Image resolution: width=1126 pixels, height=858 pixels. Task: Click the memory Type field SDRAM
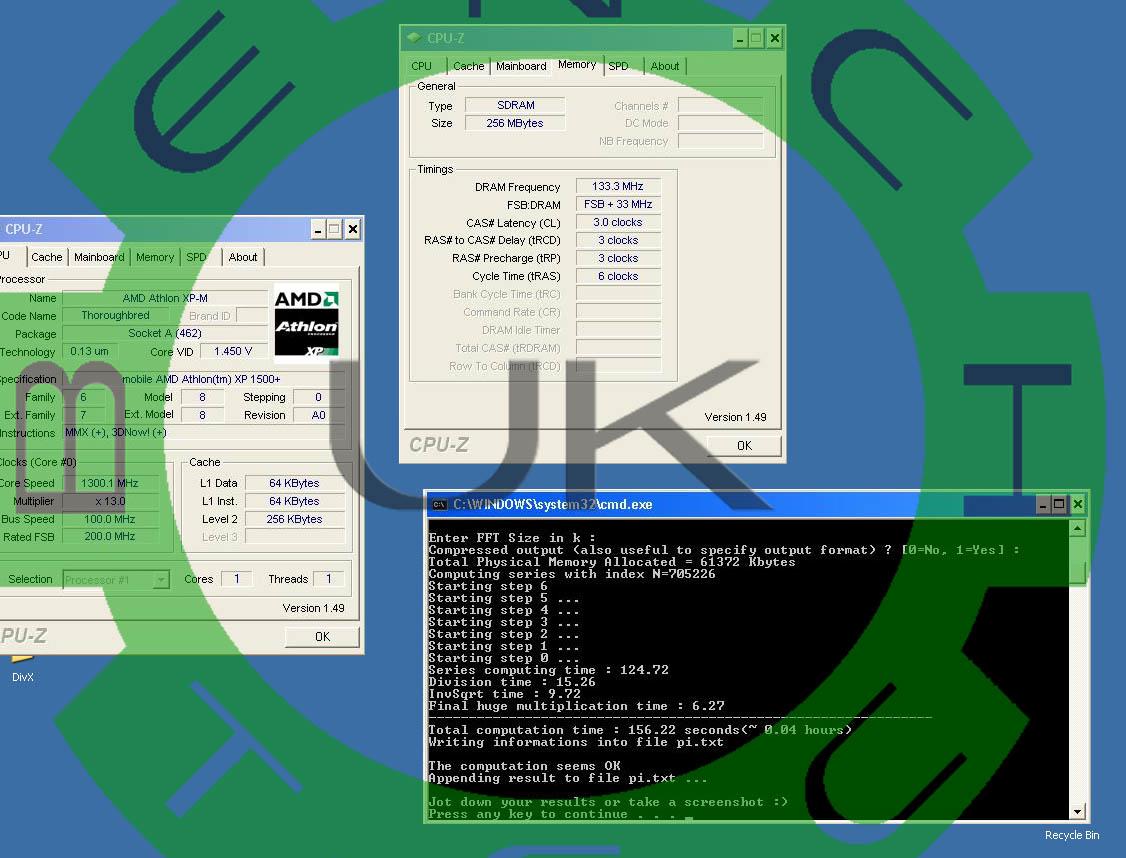click(515, 106)
